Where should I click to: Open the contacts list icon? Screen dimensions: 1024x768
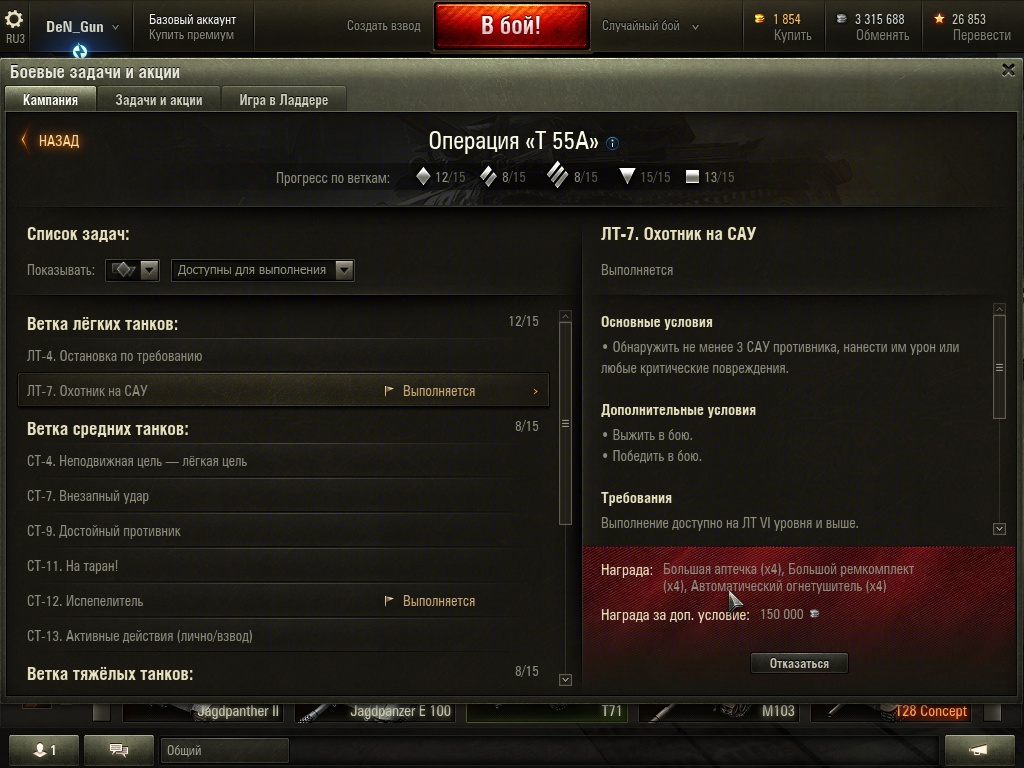pyautogui.click(x=44, y=749)
